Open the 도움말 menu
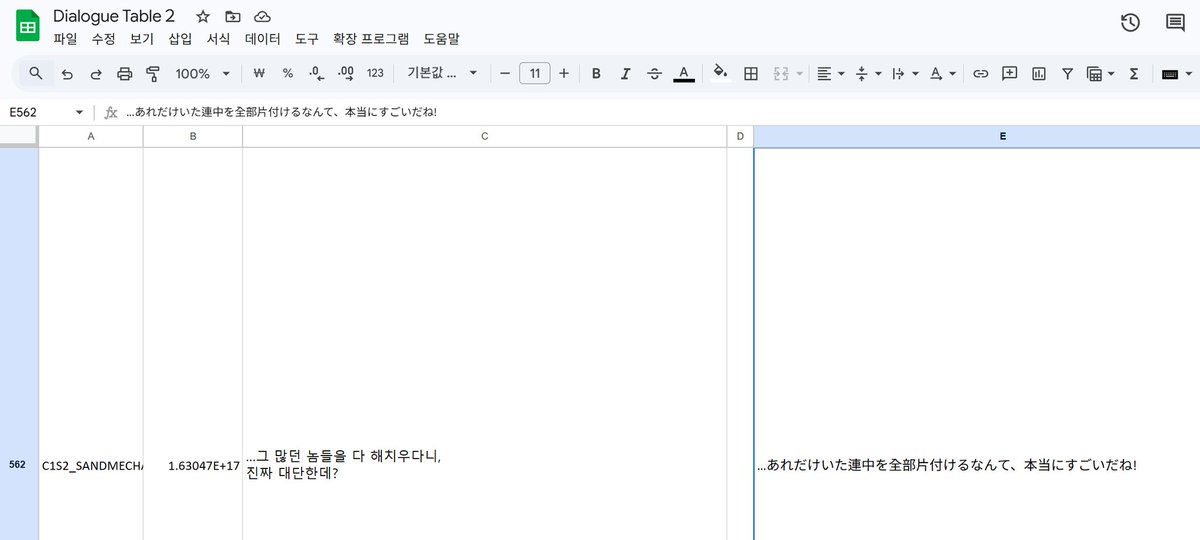 coord(441,40)
